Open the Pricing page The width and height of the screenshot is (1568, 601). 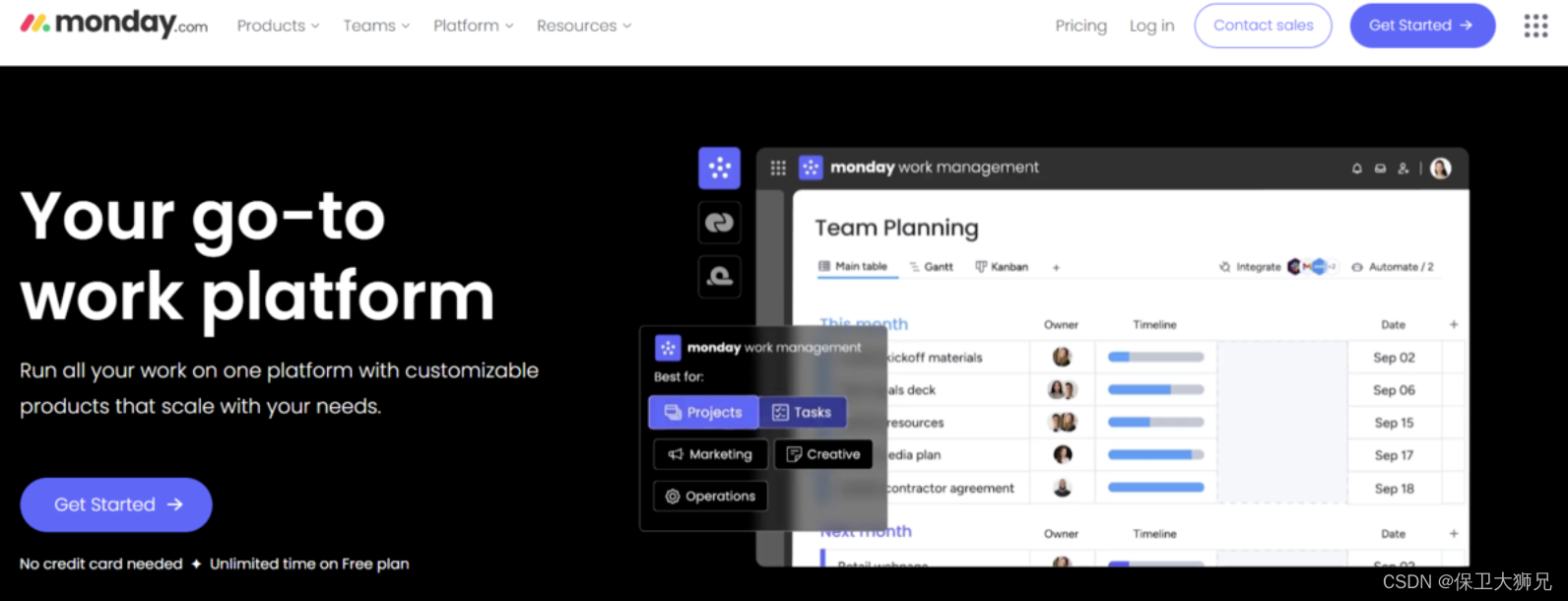click(1080, 26)
